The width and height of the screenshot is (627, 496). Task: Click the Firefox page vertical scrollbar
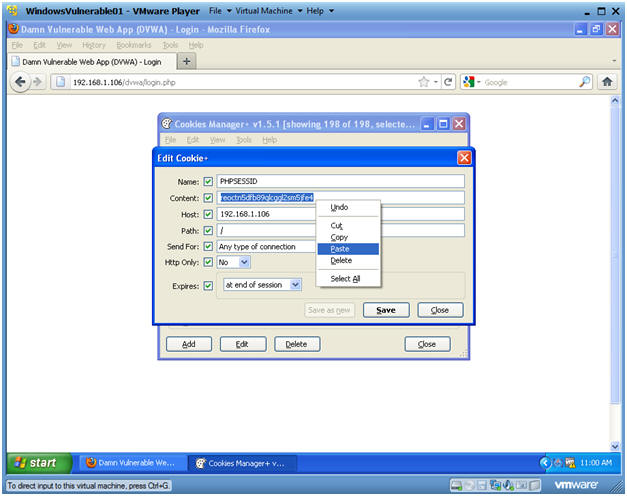[615, 254]
